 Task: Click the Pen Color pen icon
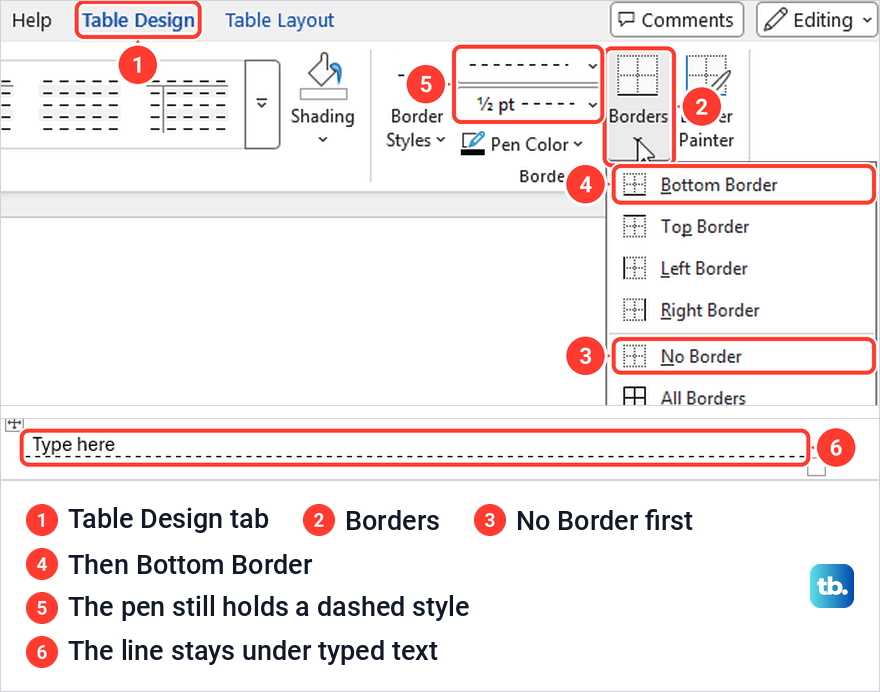[x=473, y=144]
